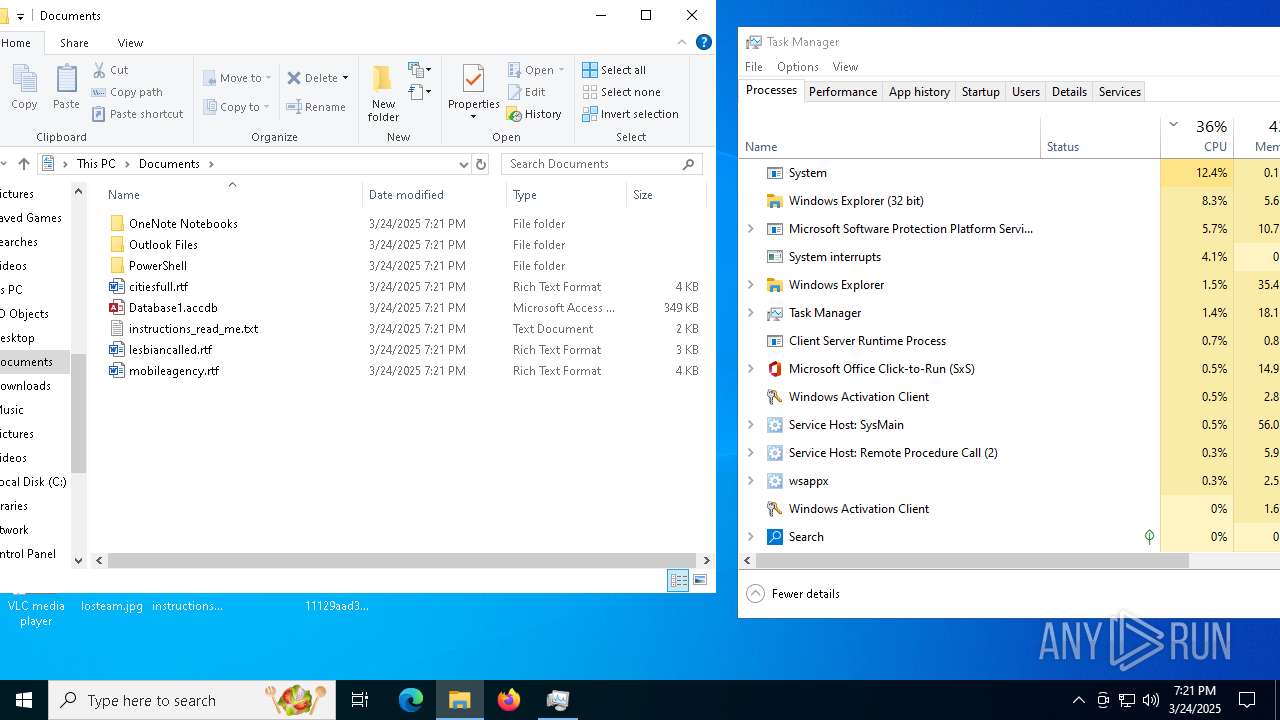Open Firefox from the taskbar
This screenshot has height=720, width=1280.
coord(509,700)
